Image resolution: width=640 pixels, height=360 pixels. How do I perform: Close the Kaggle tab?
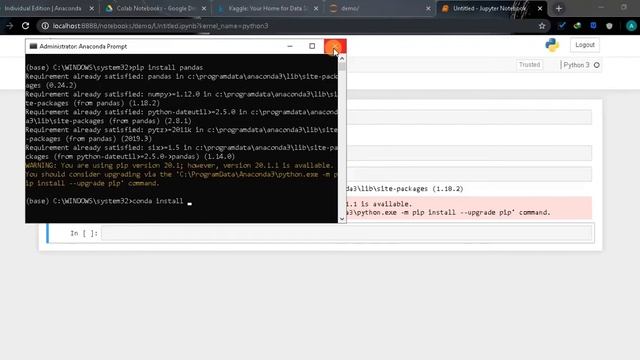tap(316, 8)
